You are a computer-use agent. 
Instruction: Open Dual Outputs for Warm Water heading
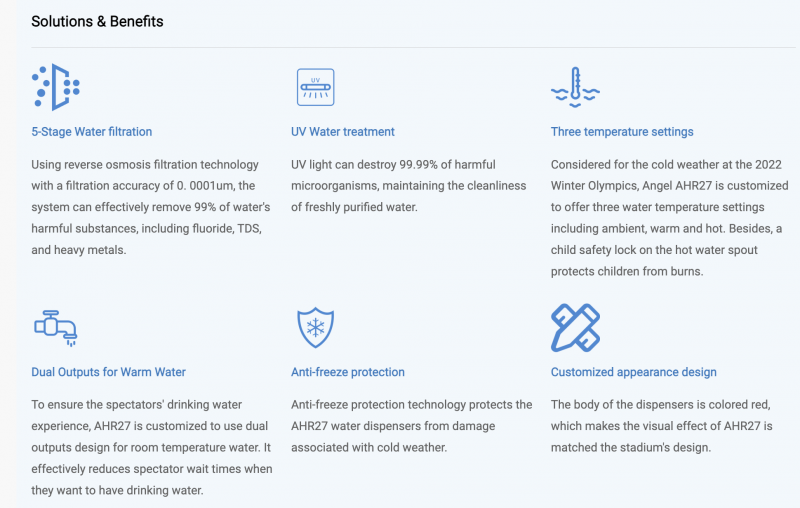coord(109,372)
